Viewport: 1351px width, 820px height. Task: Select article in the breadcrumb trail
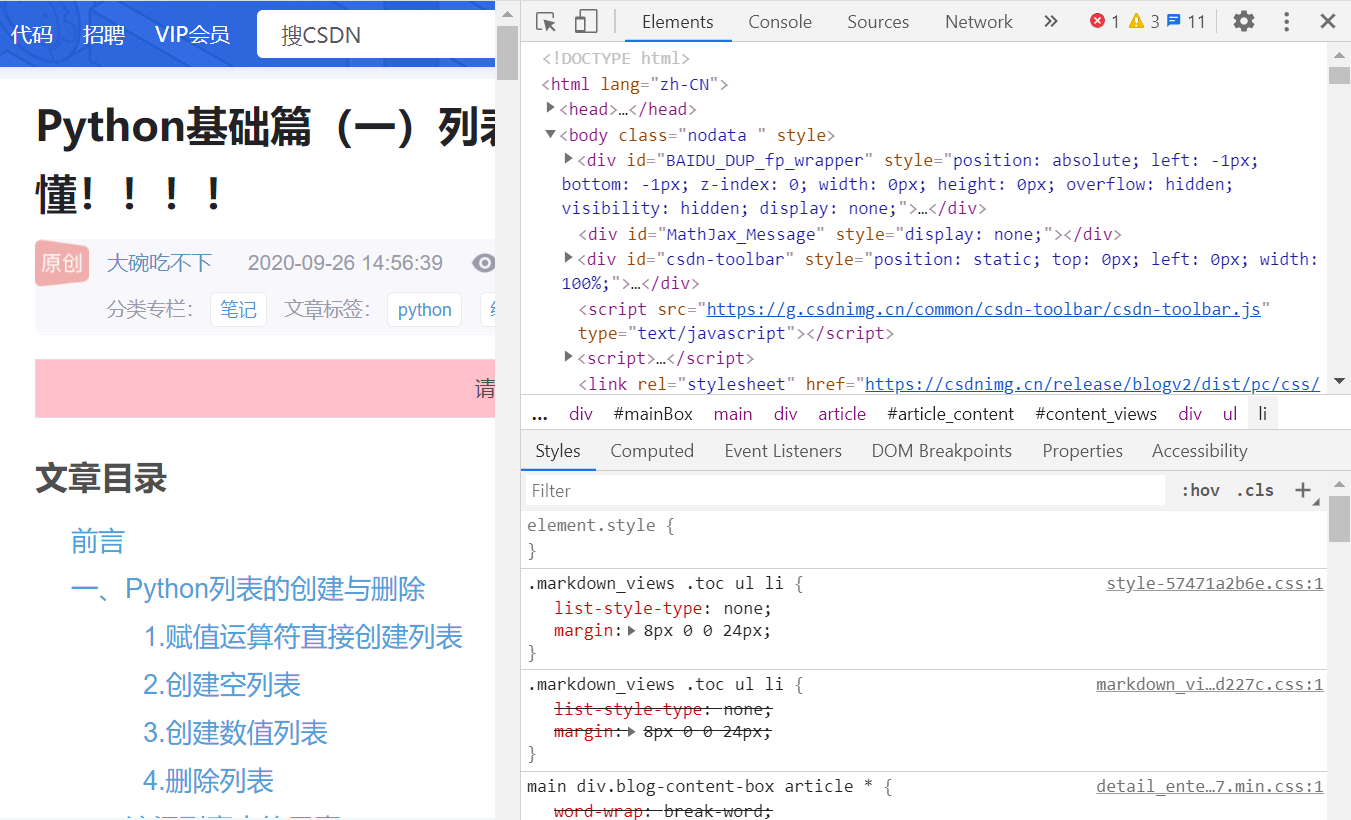(842, 414)
